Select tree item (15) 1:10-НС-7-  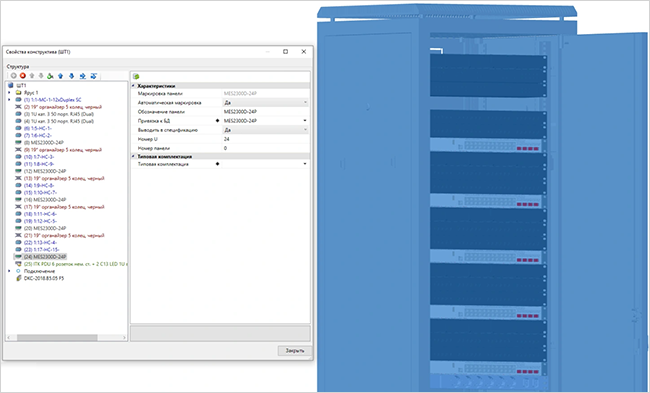point(40,193)
